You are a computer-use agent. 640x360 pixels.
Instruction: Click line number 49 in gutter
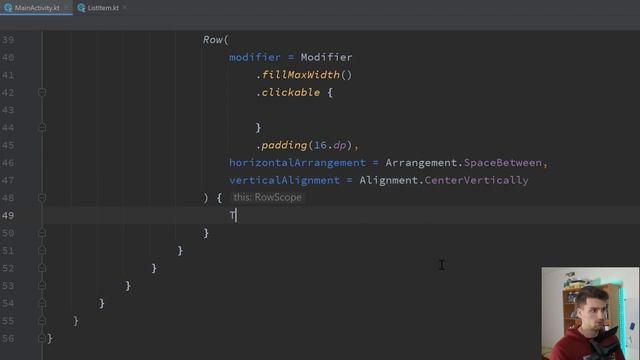8,216
